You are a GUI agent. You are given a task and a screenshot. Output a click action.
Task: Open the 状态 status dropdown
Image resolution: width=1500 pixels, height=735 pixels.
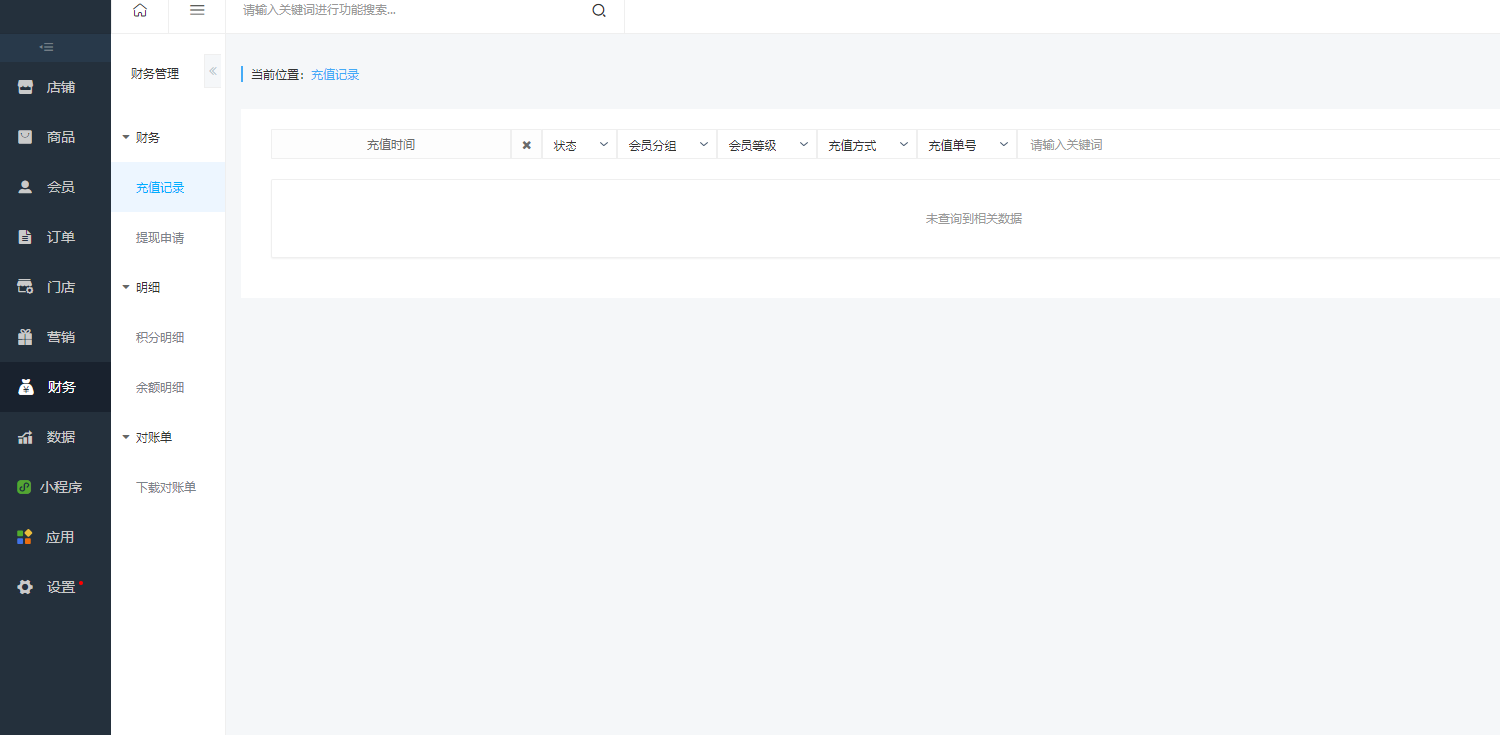(580, 145)
